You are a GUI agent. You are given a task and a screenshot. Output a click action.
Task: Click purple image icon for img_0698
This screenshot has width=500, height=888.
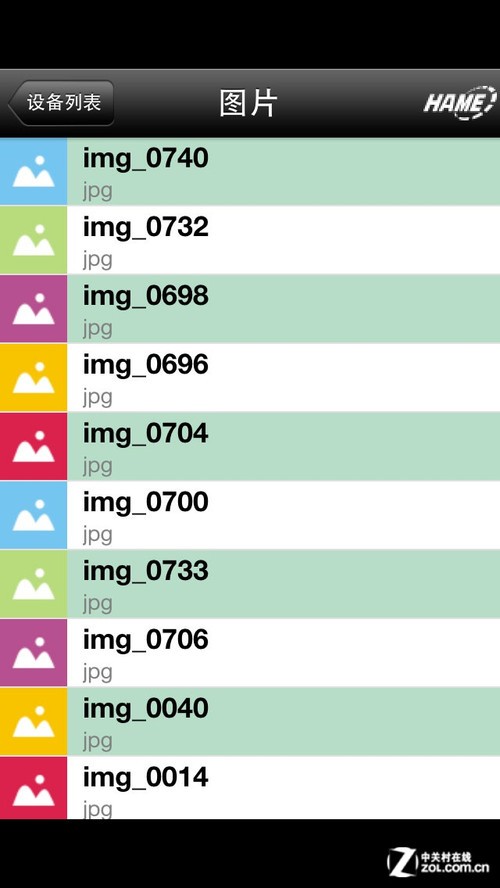pos(33,309)
